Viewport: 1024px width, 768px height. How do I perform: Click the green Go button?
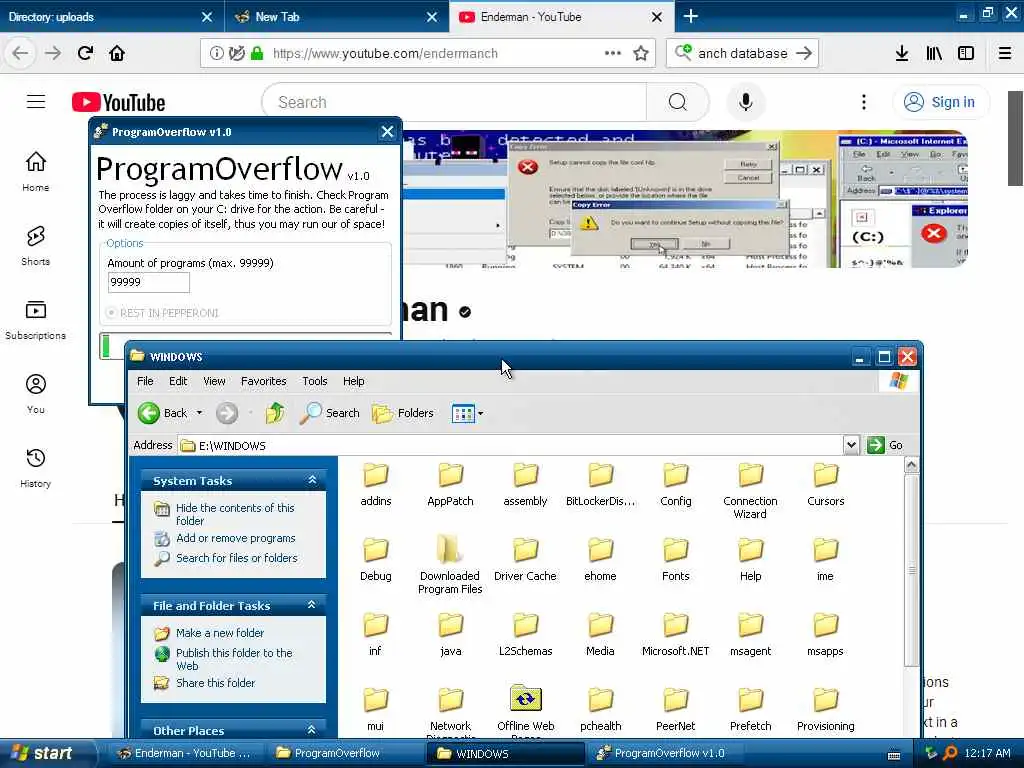885,445
